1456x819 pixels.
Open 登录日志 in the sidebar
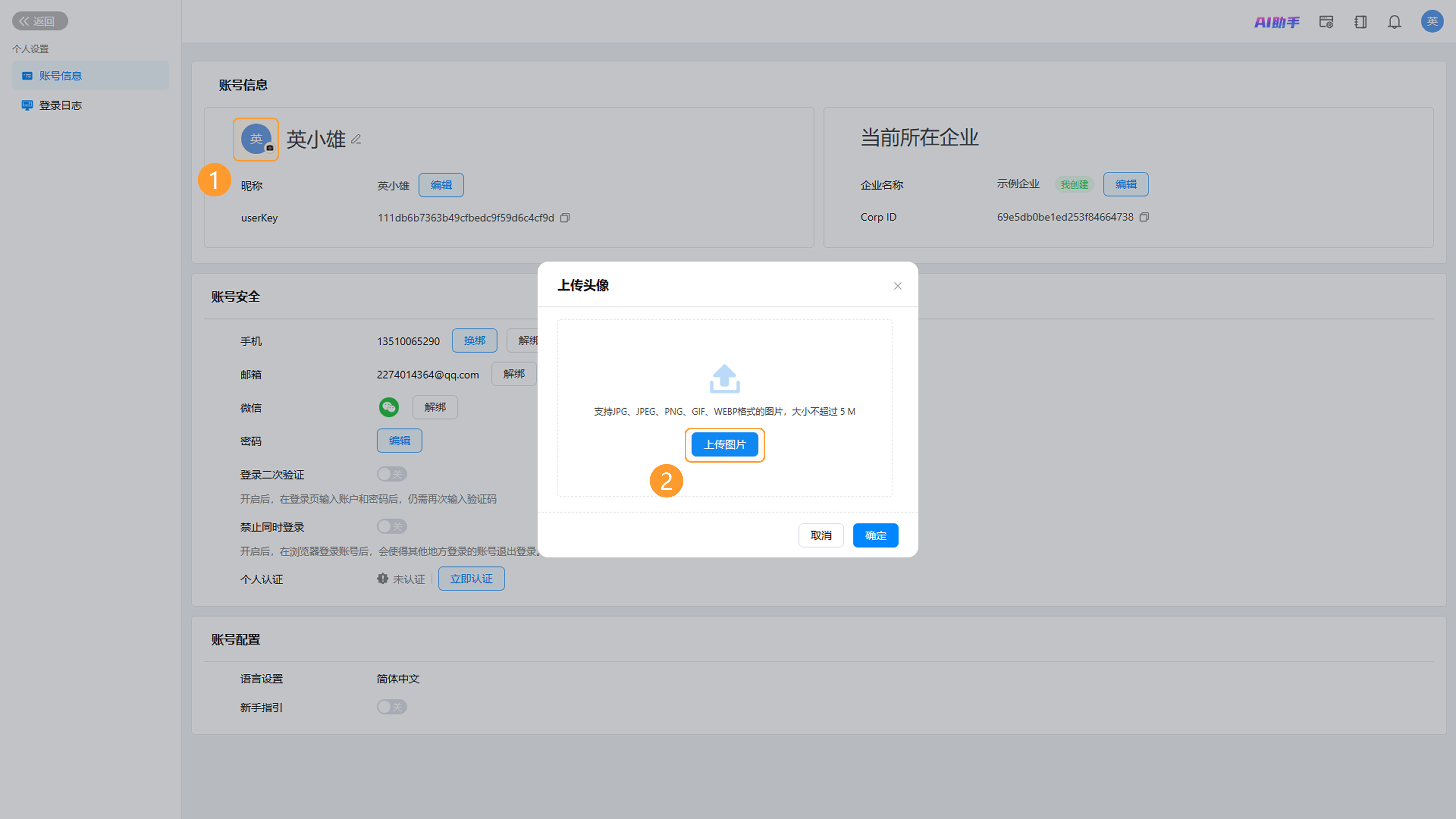point(91,105)
